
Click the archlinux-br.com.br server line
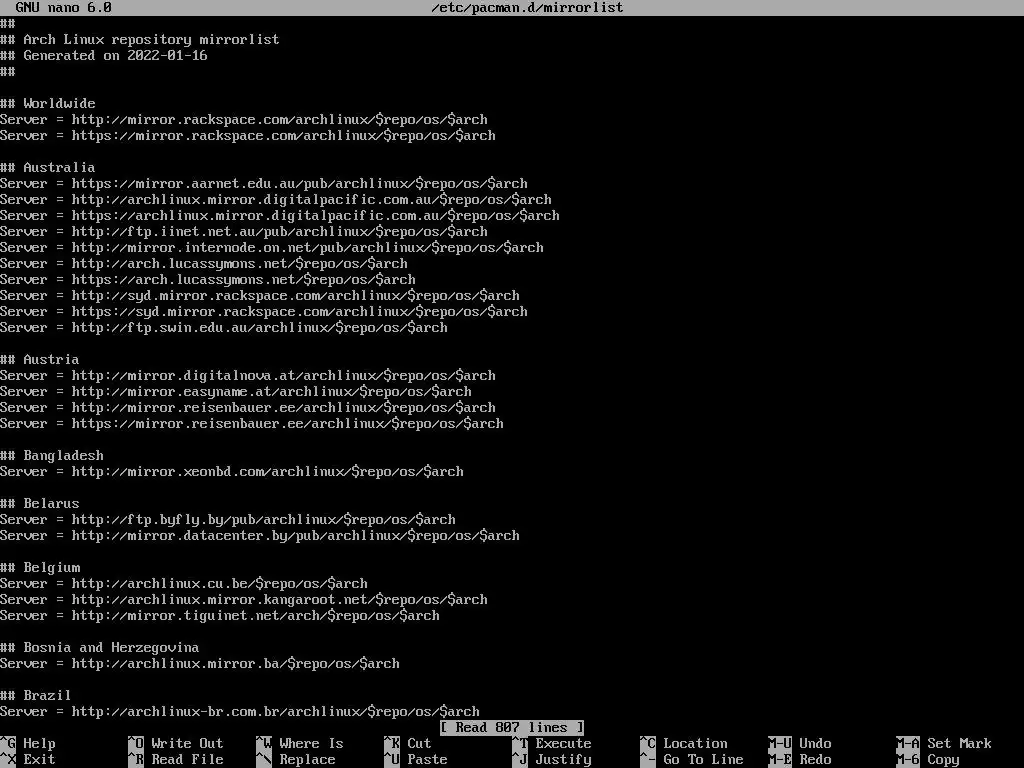tap(240, 711)
